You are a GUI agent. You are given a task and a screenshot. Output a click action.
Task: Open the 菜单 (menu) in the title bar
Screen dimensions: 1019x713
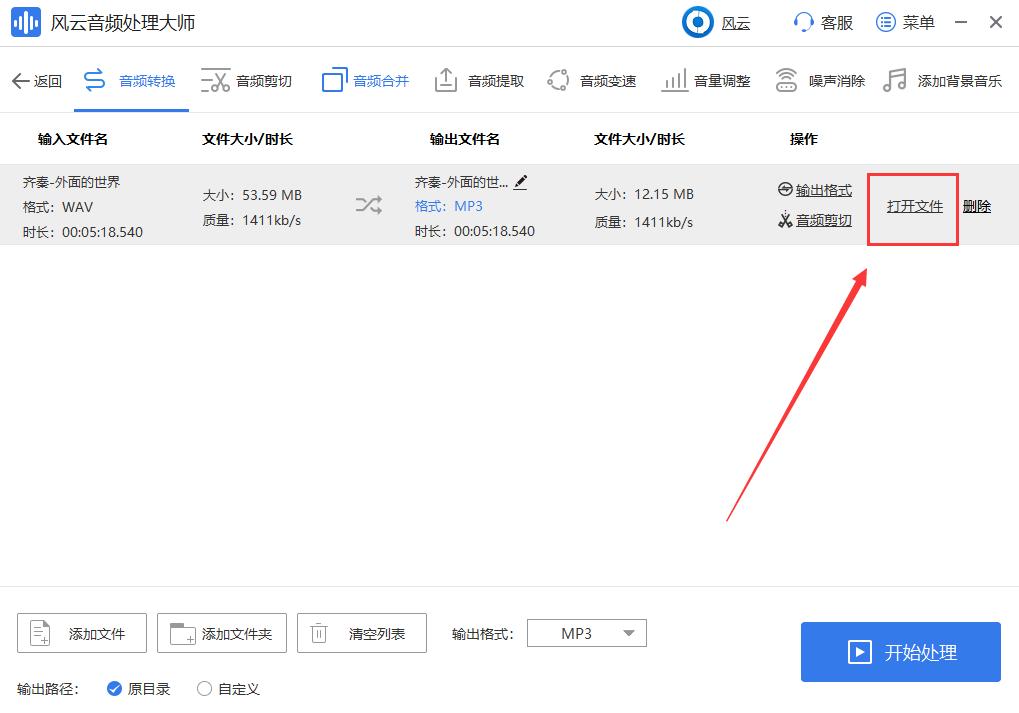[904, 22]
